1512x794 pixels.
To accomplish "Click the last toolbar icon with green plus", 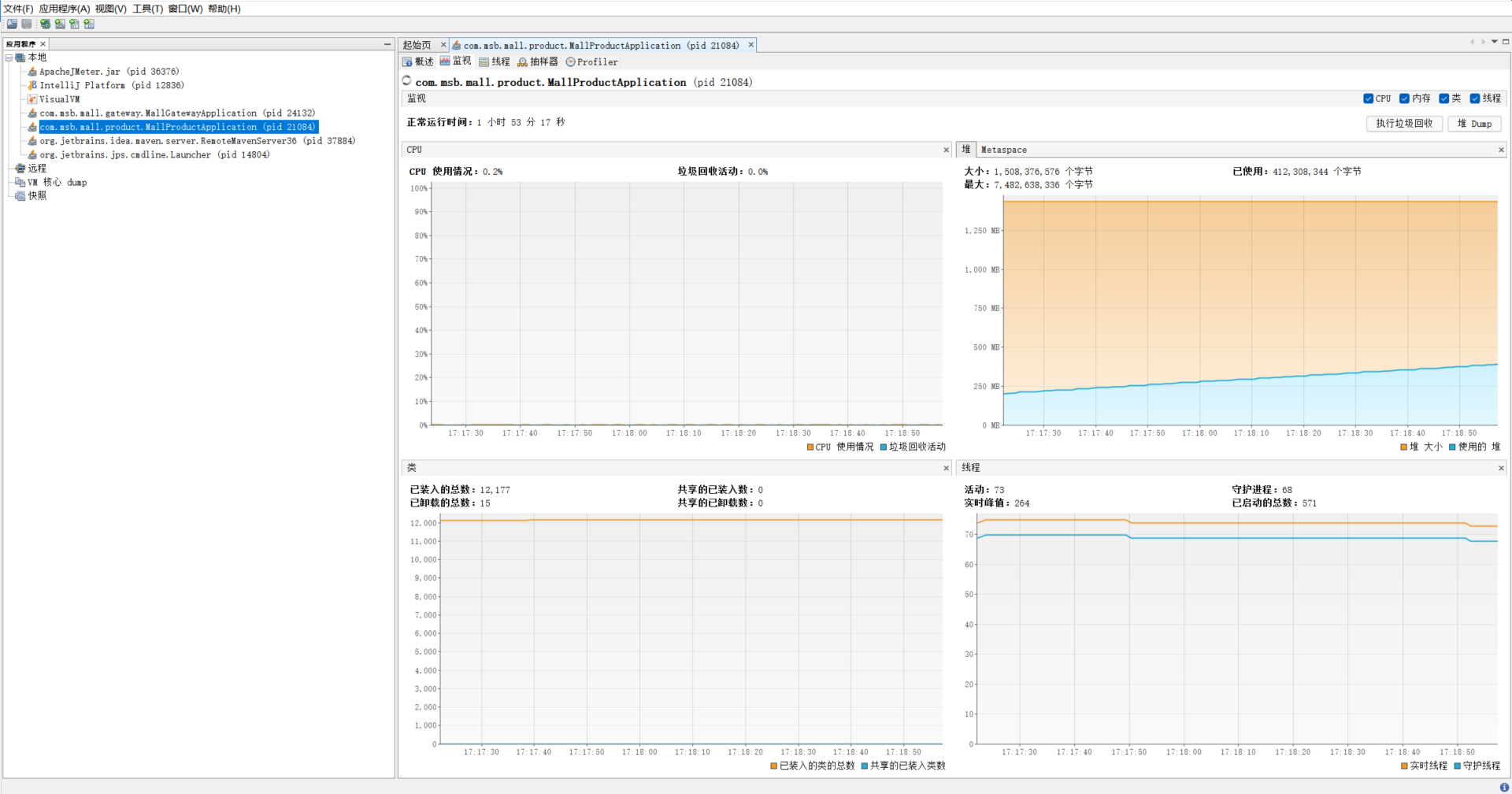I will click(89, 24).
